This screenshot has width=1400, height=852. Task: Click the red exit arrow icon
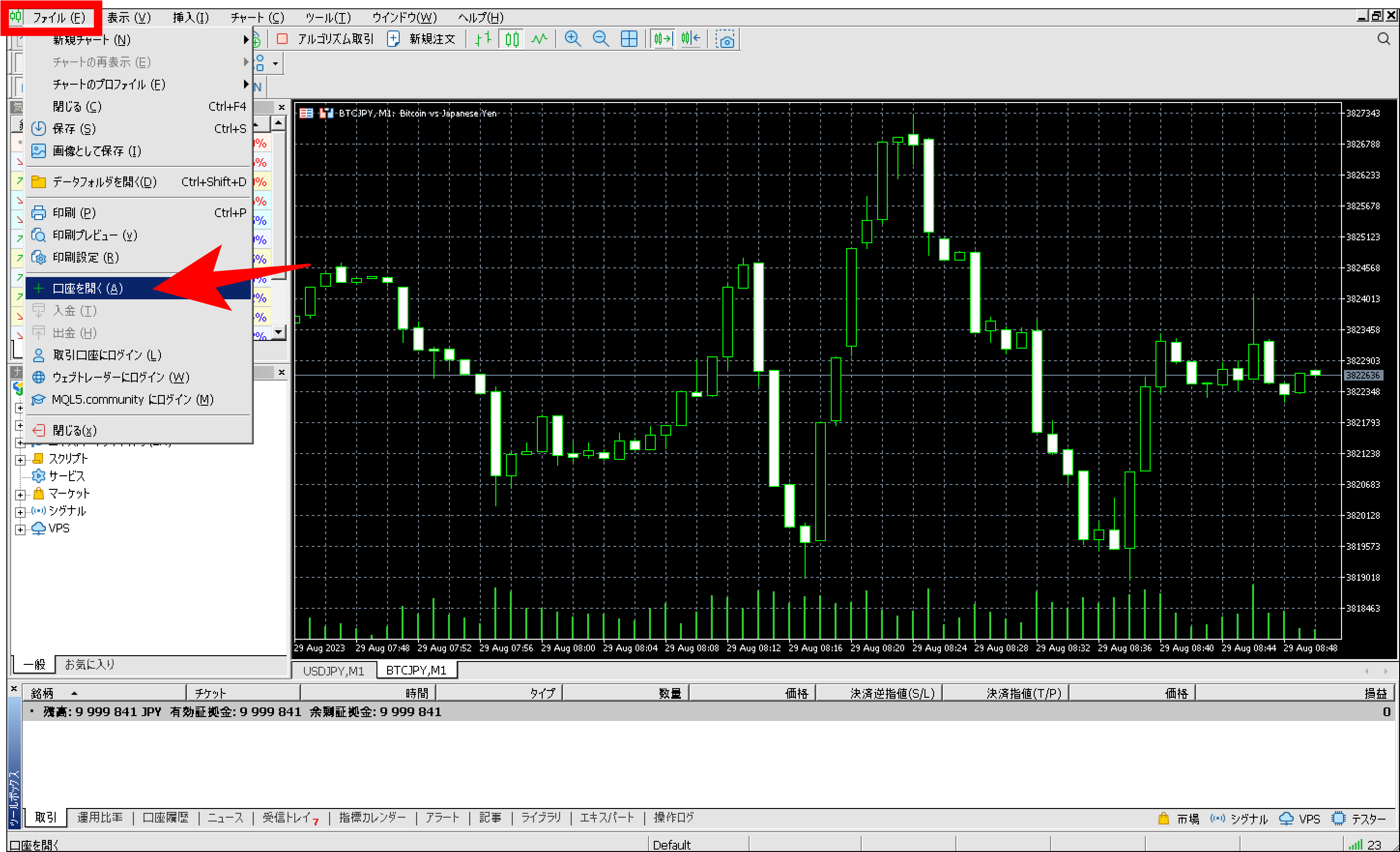click(x=38, y=430)
